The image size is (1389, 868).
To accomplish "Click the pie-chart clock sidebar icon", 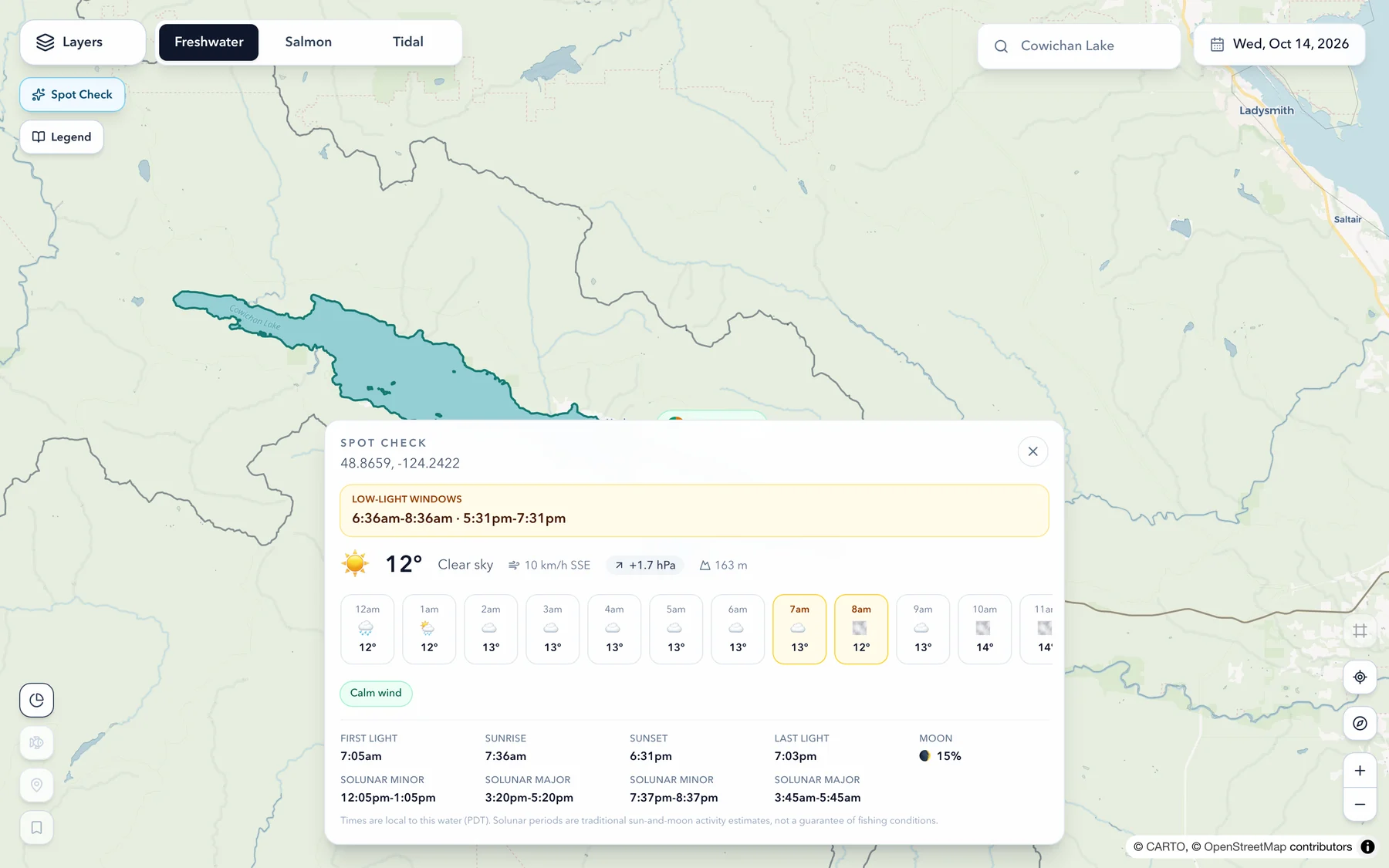I will [36, 700].
